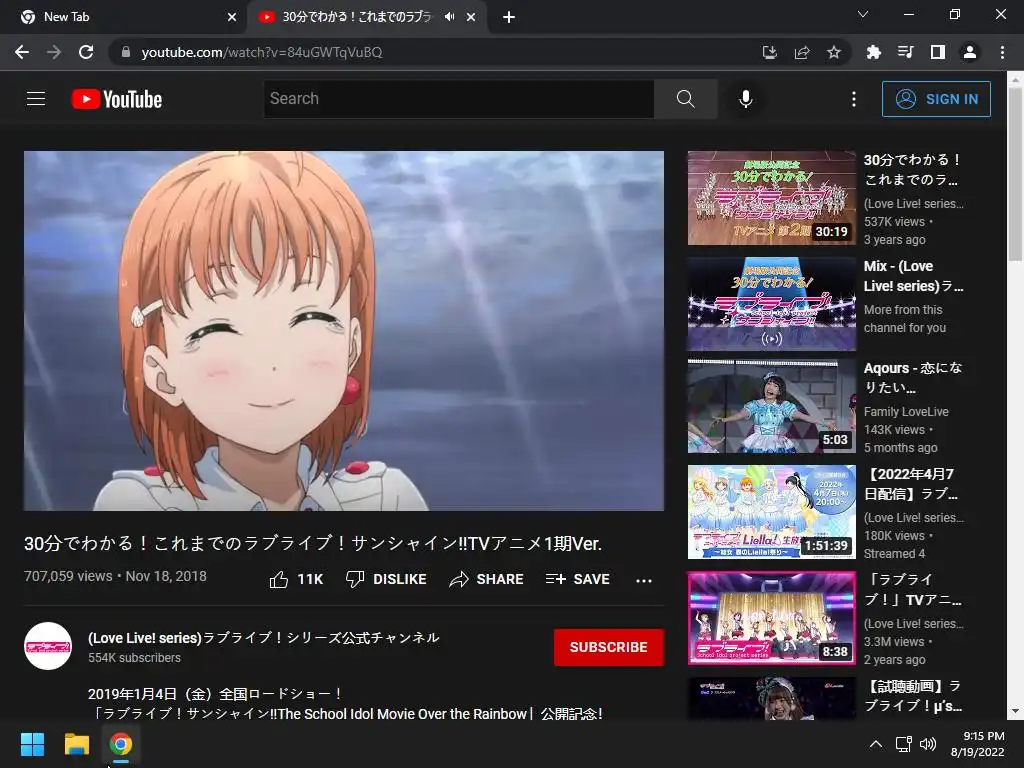Open the 8:38 TV anime thumbnail
The image size is (1024, 768).
[771, 618]
